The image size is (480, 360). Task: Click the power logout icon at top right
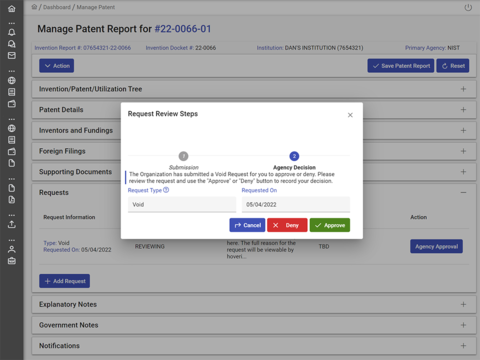pyautogui.click(x=468, y=7)
